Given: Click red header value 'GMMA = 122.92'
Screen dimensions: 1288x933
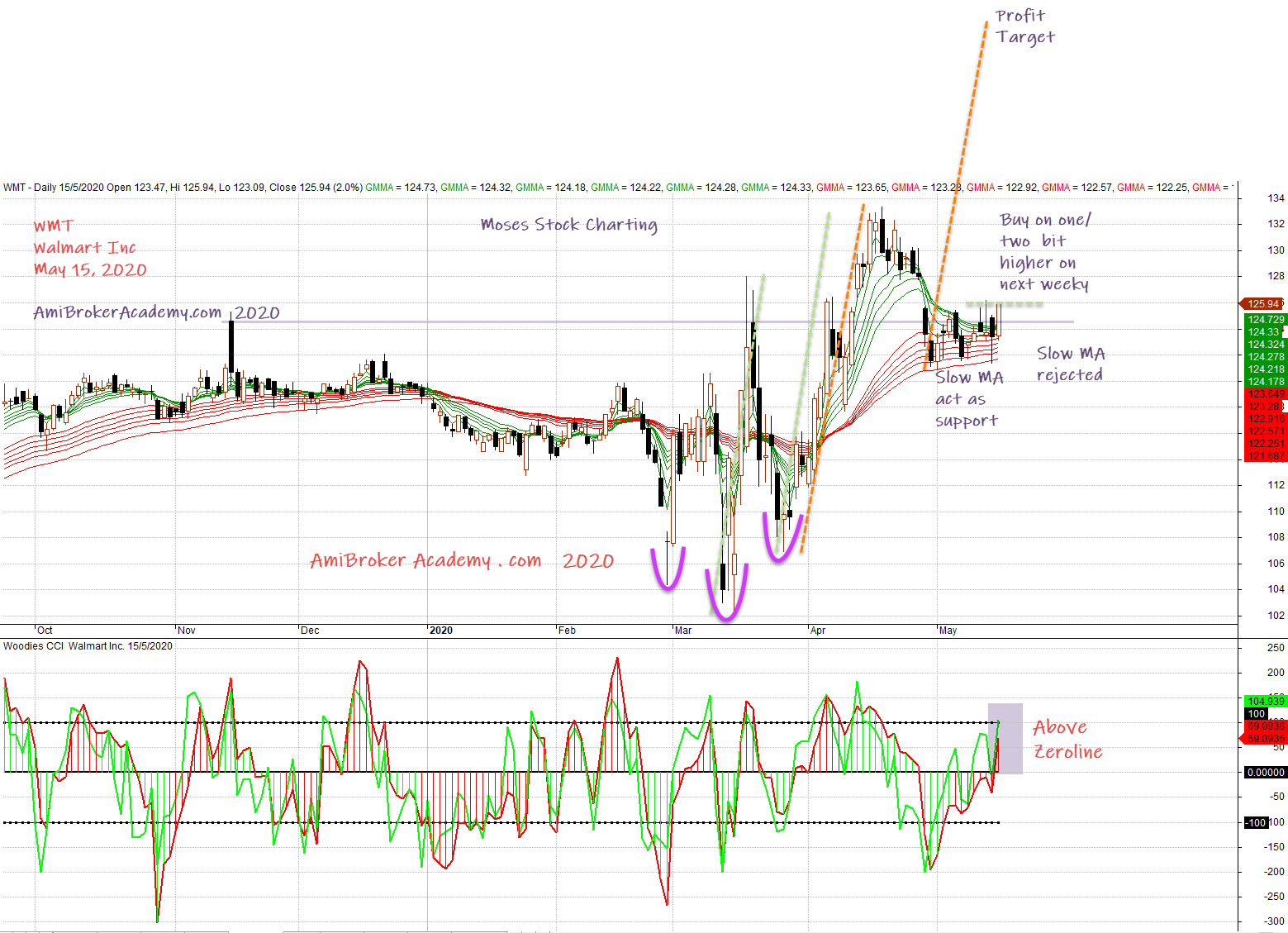Looking at the screenshot, I should 1002,188.
